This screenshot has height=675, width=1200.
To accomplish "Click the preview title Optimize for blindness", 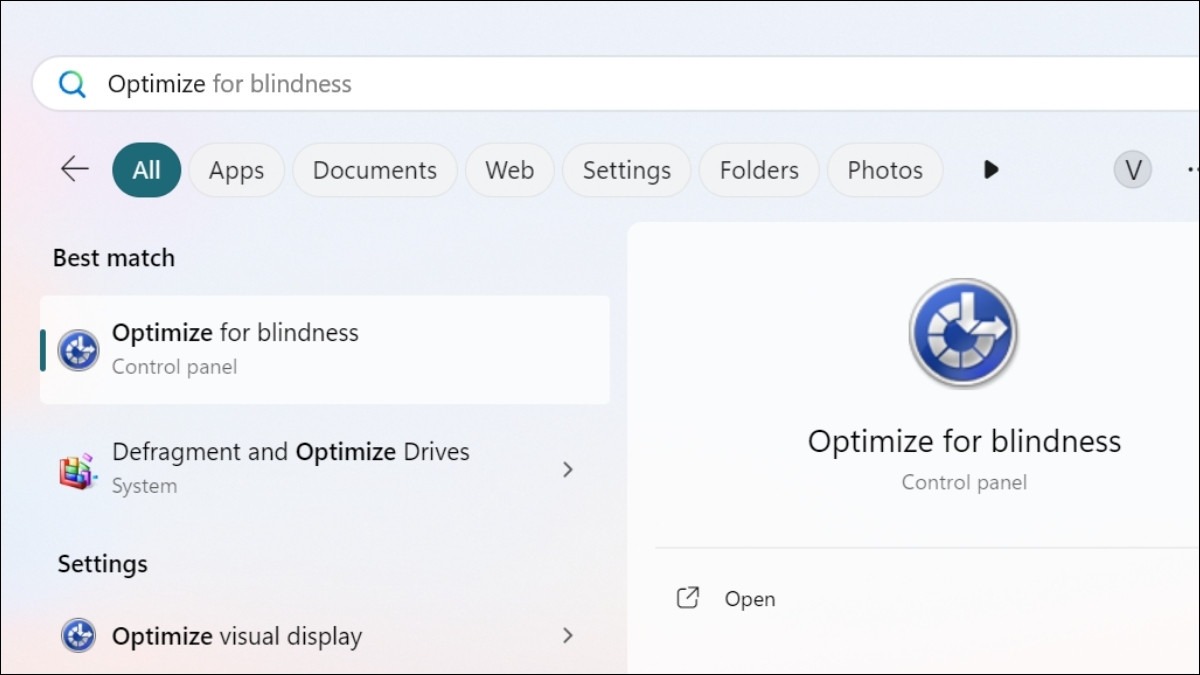I will tap(964, 441).
